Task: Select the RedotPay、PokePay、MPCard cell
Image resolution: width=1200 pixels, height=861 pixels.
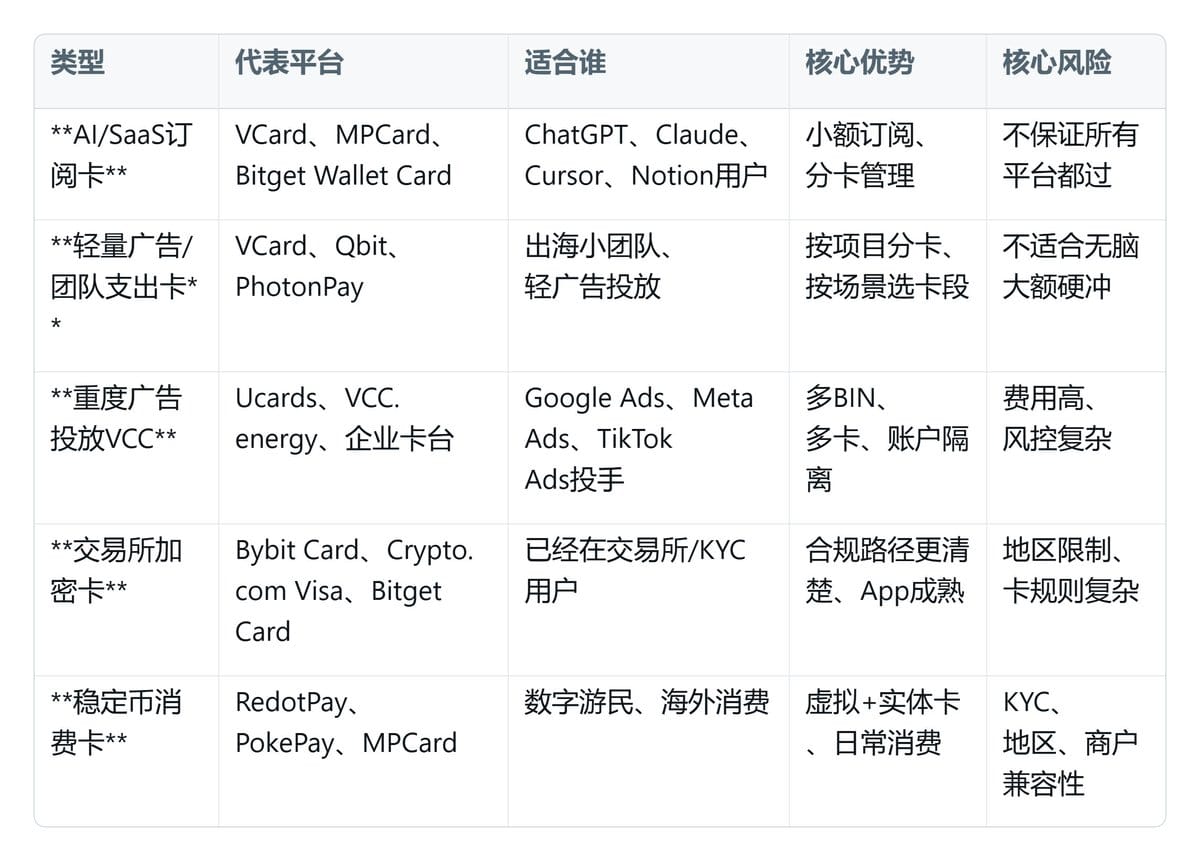Action: click(x=363, y=751)
